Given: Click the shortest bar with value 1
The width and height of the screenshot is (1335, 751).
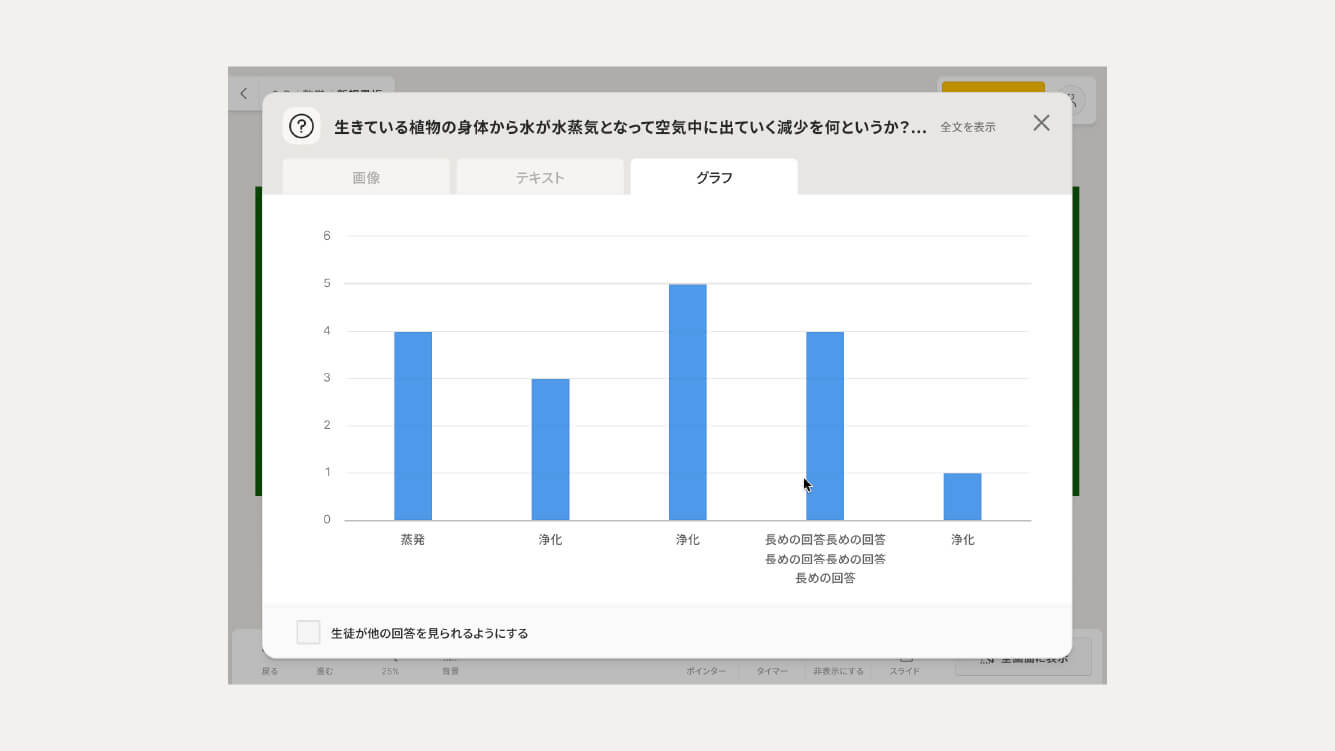Looking at the screenshot, I should click(962, 496).
